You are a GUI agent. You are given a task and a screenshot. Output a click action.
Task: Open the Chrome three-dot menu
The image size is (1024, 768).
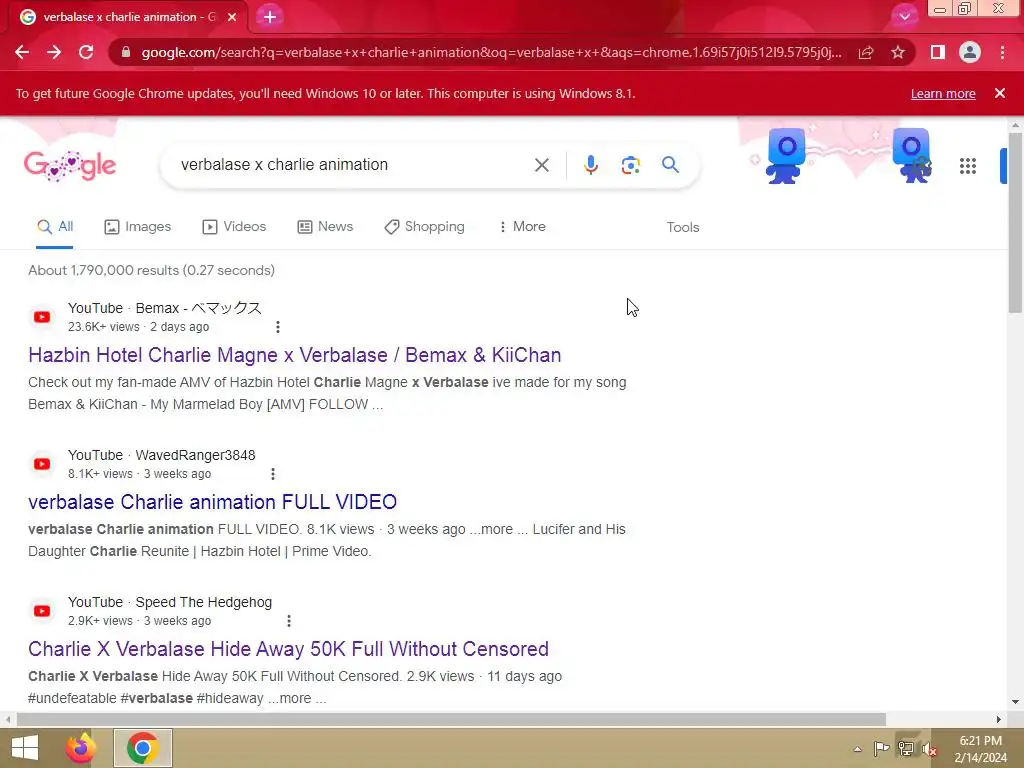(1002, 52)
